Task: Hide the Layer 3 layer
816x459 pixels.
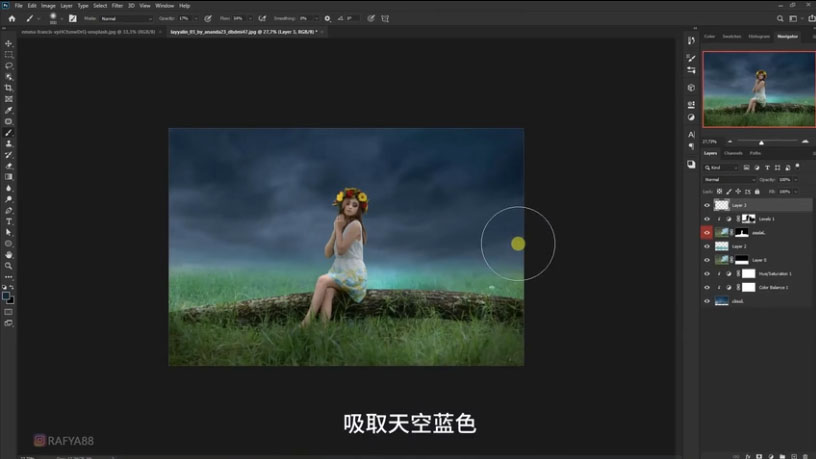Action: coord(707,205)
